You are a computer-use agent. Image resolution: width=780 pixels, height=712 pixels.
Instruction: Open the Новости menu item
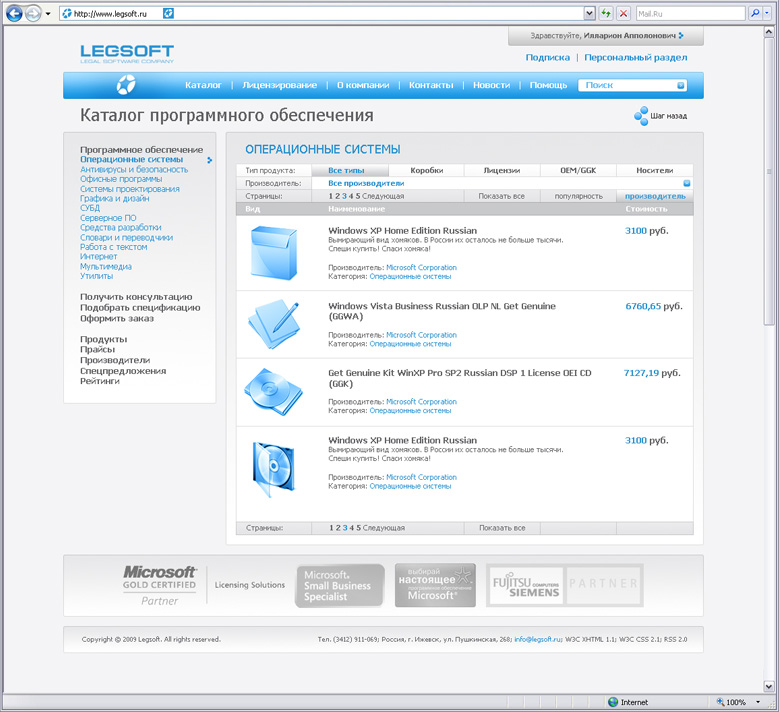tap(491, 85)
